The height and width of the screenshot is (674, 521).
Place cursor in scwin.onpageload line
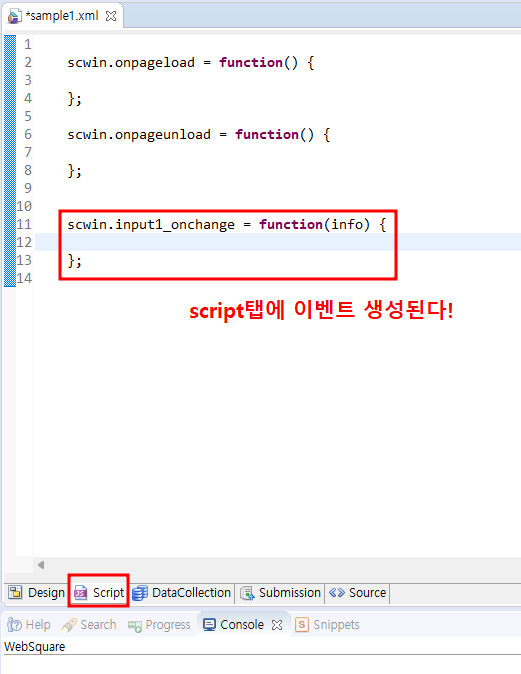point(191,63)
